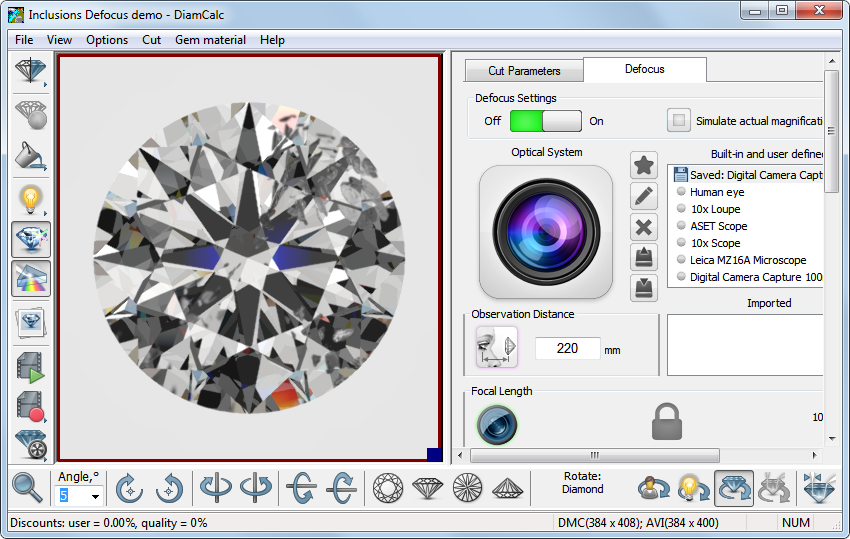Click the Observation Distance input field

tap(567, 349)
